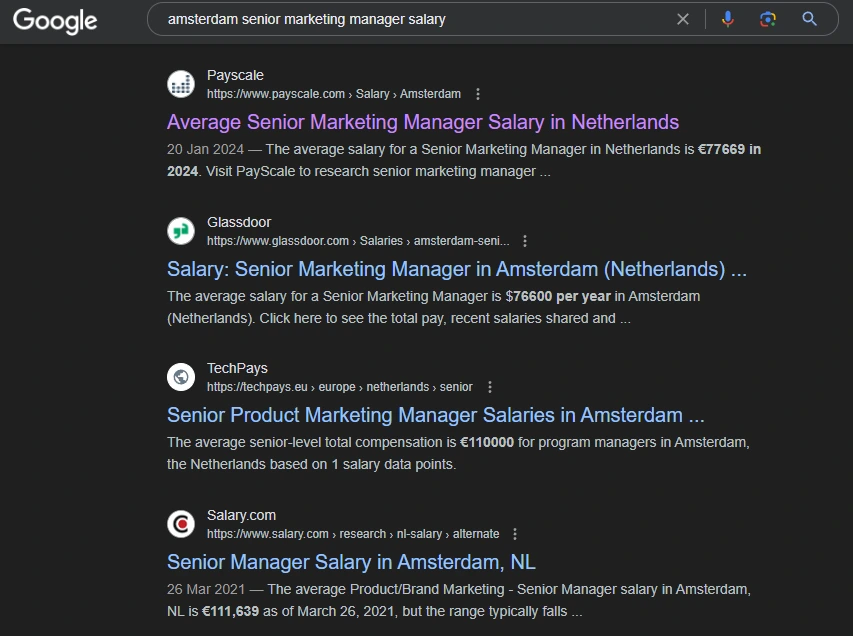Click the 20 Jan 2024 date
This screenshot has height=636, width=853.
coord(205,149)
